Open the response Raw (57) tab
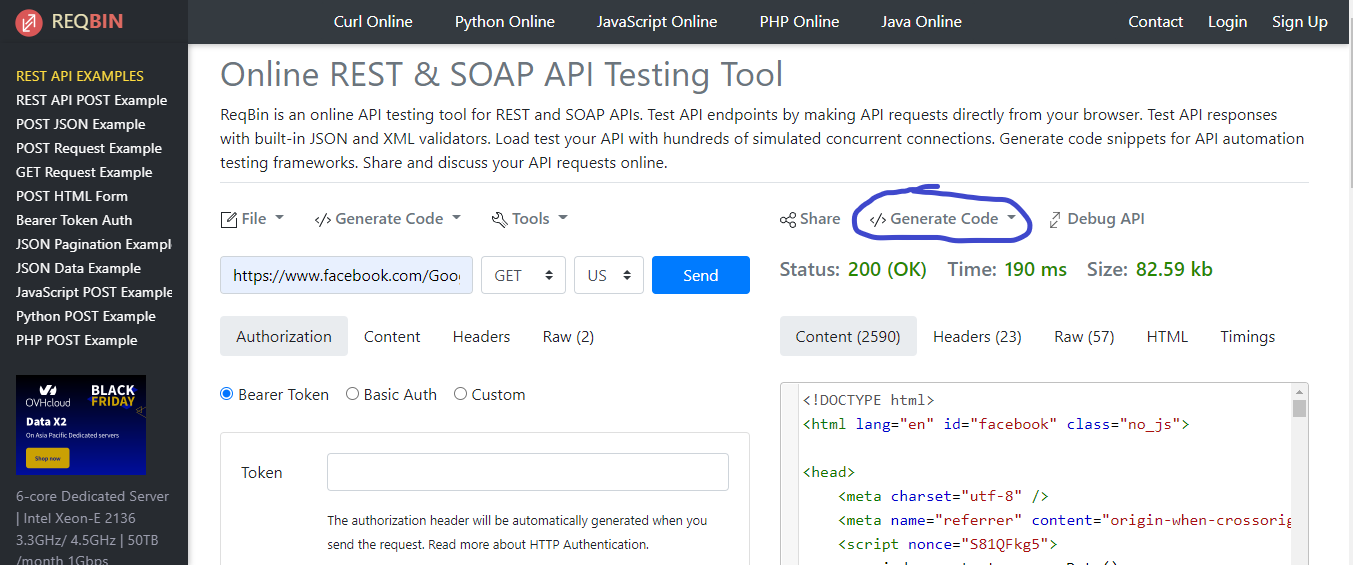The height and width of the screenshot is (565, 1353). [1084, 336]
